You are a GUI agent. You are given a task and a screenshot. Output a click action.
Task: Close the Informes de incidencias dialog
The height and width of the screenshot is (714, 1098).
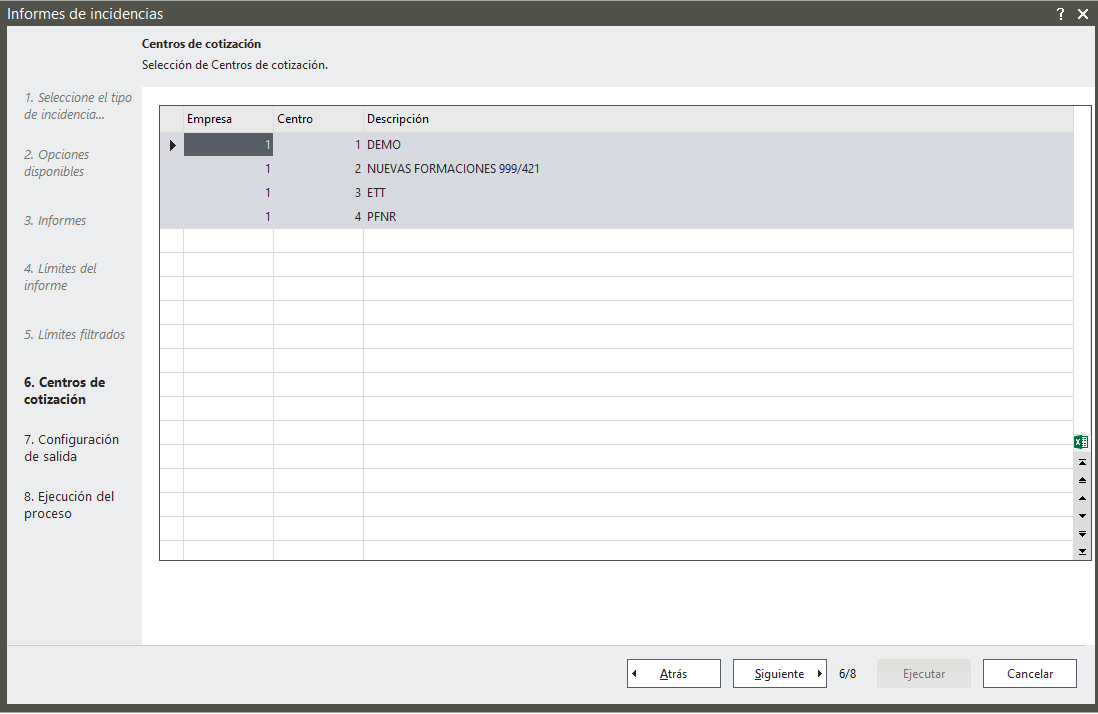click(x=1083, y=14)
